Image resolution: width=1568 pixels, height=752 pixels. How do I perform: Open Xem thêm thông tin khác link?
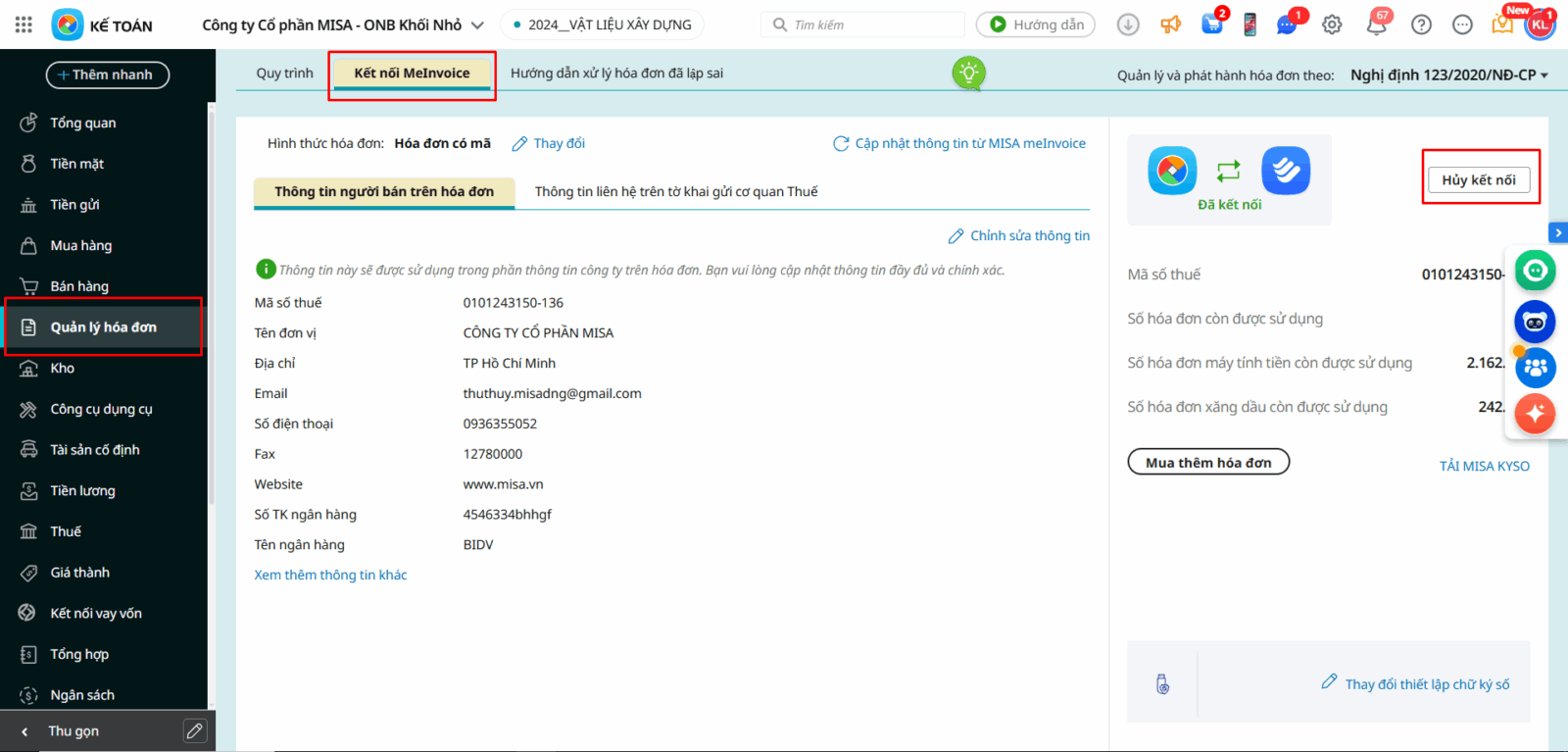click(330, 575)
